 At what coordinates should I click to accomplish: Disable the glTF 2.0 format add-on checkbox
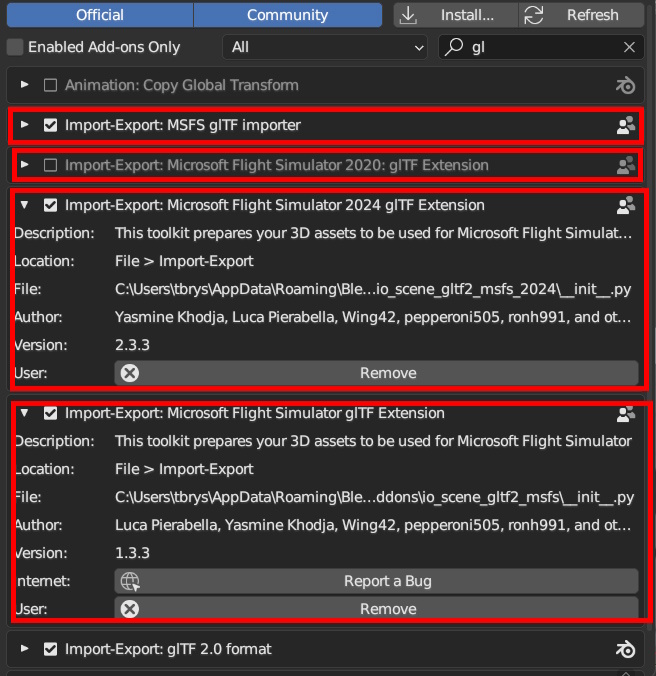pyautogui.click(x=50, y=649)
